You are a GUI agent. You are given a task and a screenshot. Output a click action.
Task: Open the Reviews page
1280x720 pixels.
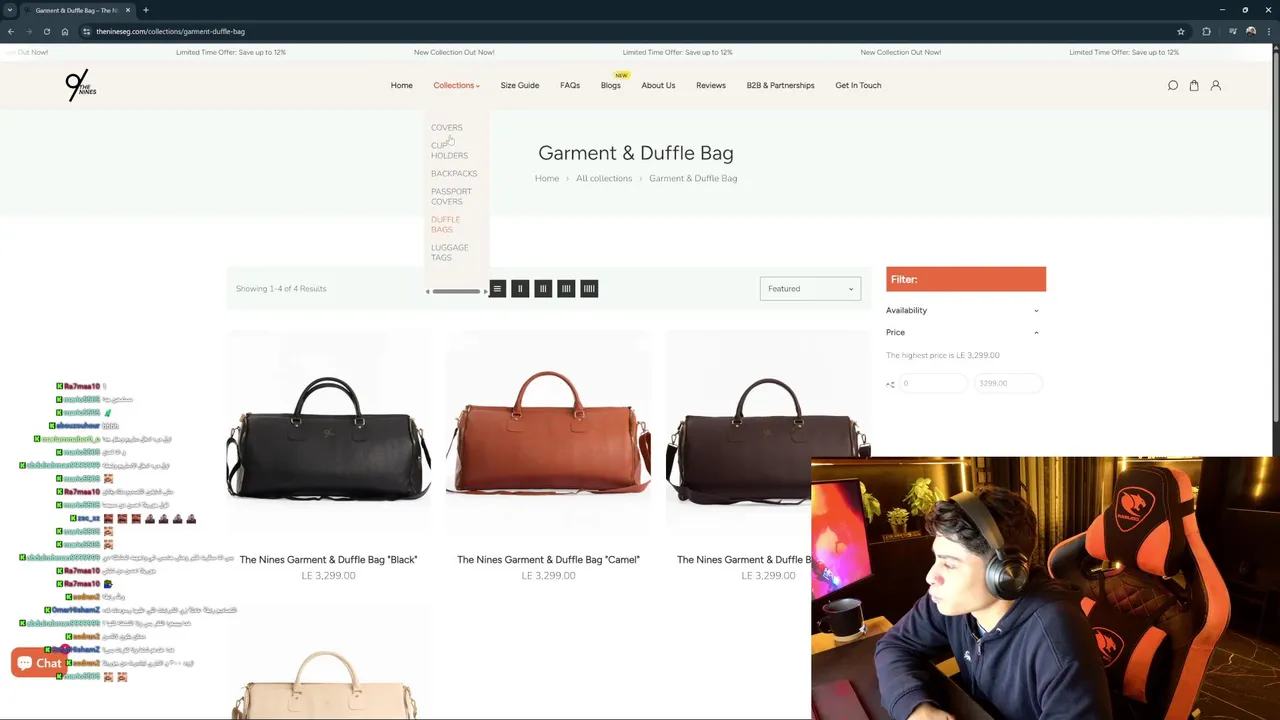tap(711, 85)
